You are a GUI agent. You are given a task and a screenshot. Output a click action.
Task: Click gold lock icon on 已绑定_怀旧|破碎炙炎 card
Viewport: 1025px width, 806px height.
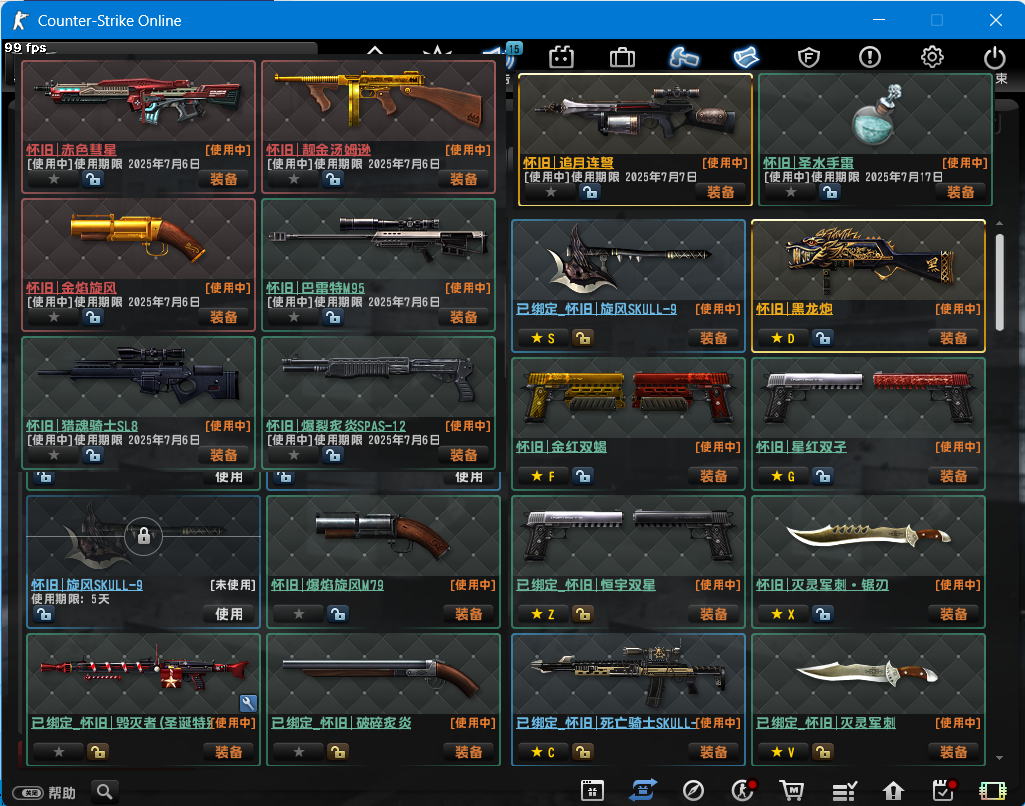tap(338, 751)
